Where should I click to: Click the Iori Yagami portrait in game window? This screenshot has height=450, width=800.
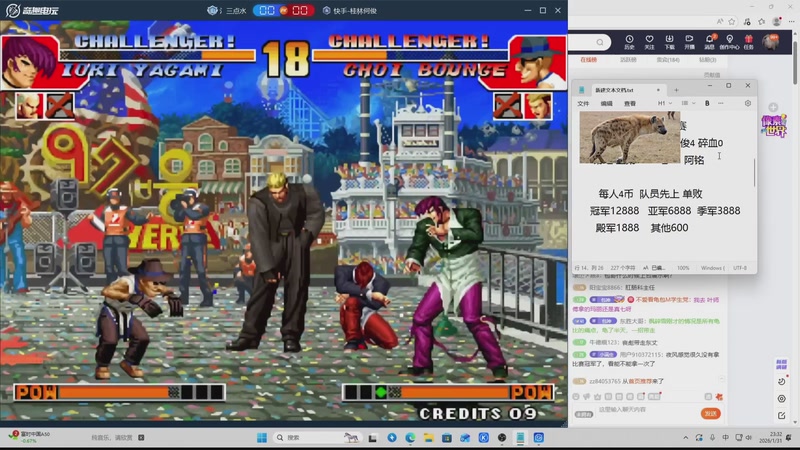(28, 62)
